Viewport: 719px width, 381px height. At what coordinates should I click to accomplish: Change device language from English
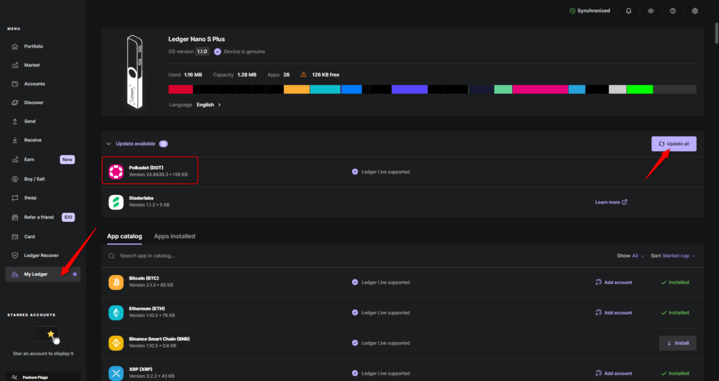209,105
